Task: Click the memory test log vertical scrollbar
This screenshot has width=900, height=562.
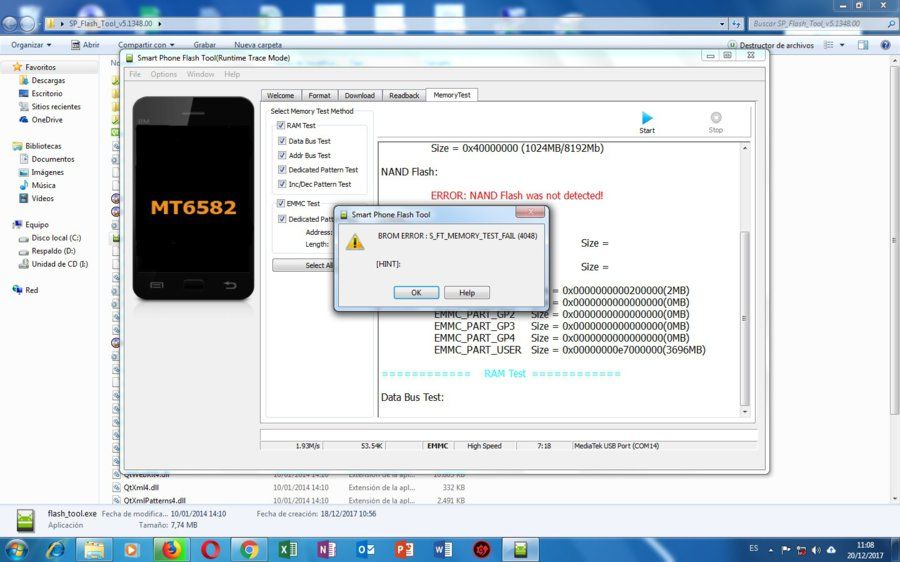Action: 744,280
